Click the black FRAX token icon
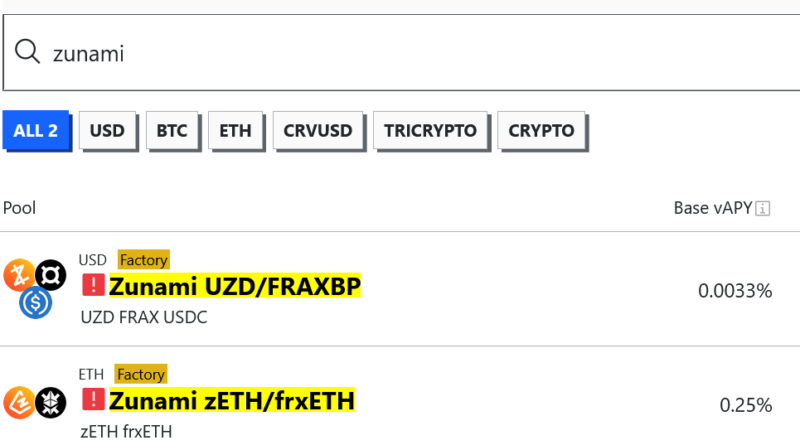The height and width of the screenshot is (445, 800). coord(49,274)
